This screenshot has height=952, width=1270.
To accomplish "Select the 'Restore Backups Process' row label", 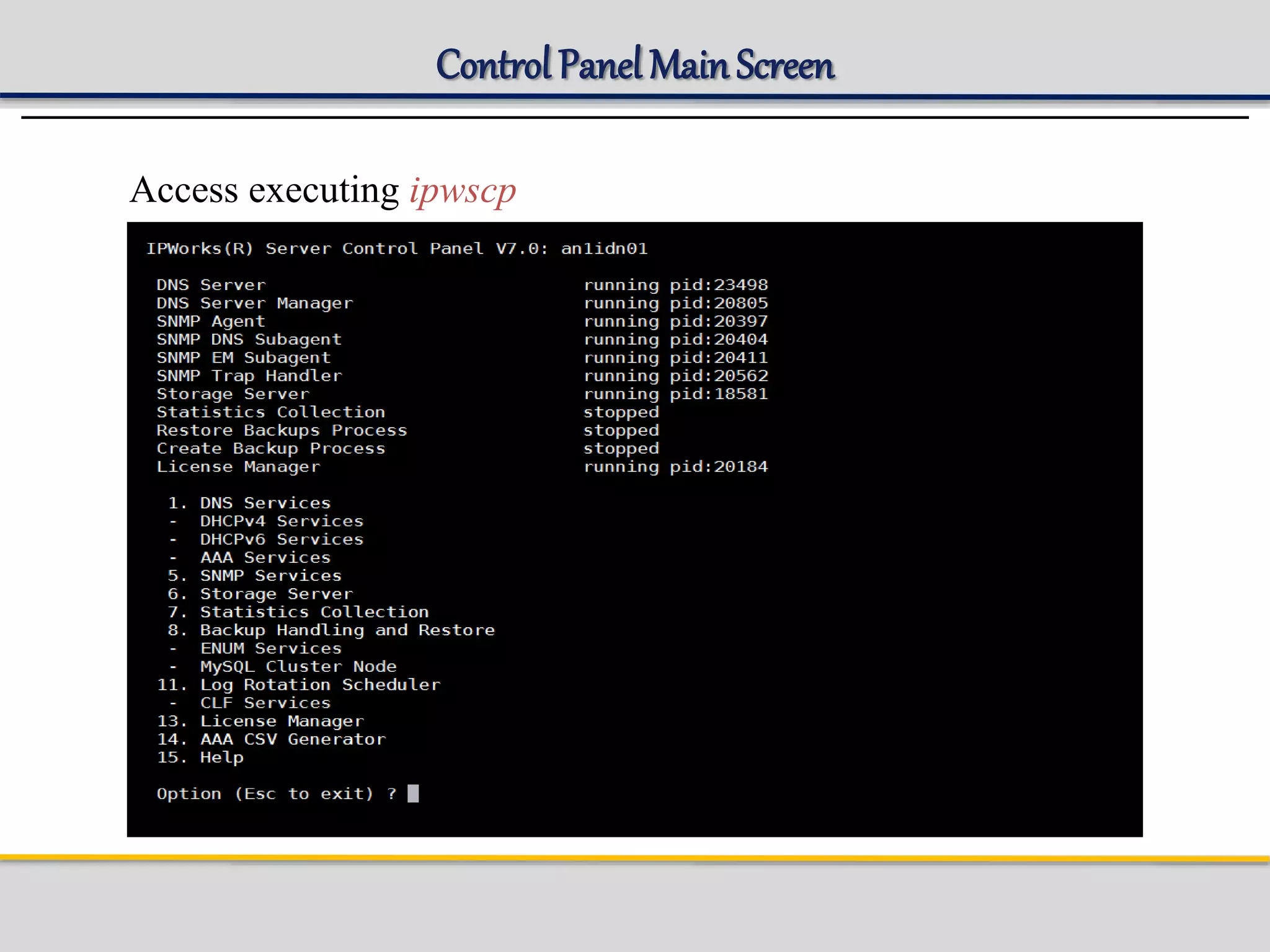I will [282, 430].
